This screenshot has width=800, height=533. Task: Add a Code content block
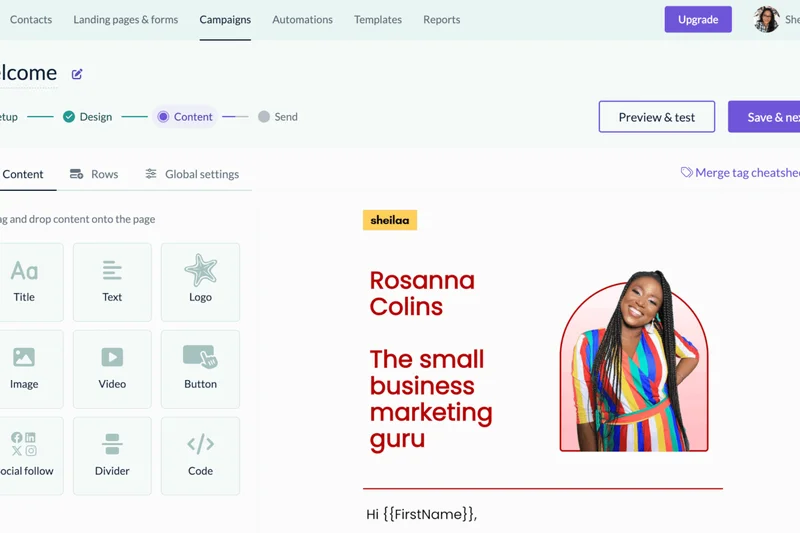pos(201,456)
